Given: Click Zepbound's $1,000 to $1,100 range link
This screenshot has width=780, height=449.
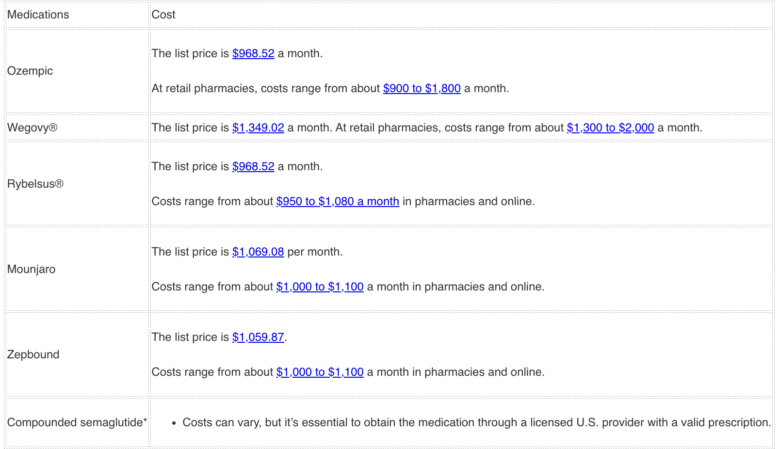Looking at the screenshot, I should tap(320, 372).
